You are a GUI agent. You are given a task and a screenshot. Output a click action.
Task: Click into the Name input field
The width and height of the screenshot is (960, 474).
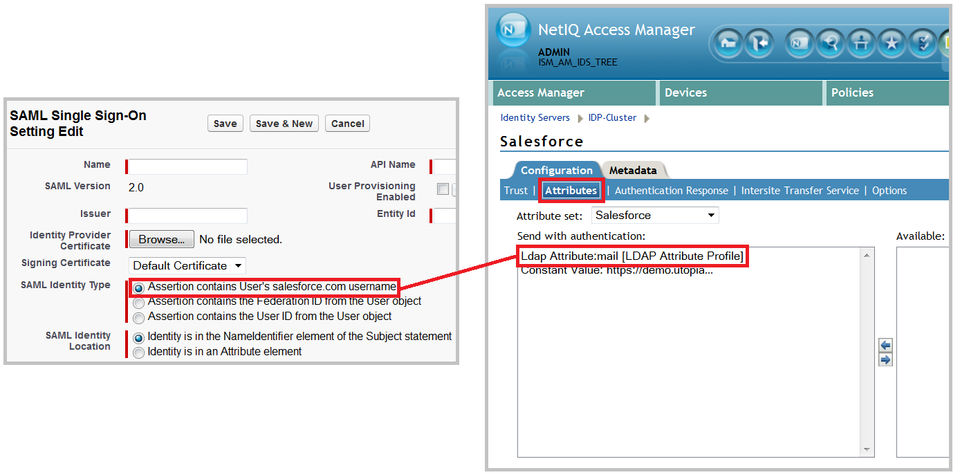point(188,167)
